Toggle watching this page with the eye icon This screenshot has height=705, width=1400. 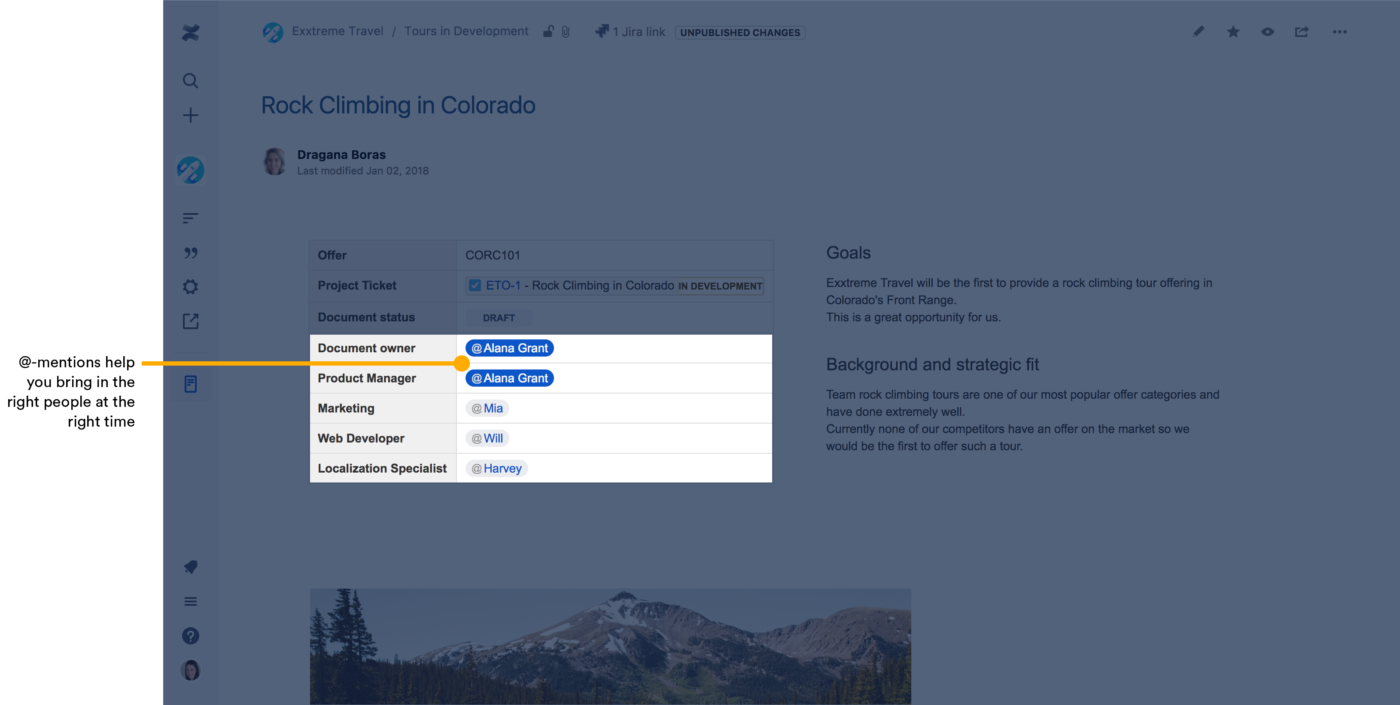coord(1268,32)
